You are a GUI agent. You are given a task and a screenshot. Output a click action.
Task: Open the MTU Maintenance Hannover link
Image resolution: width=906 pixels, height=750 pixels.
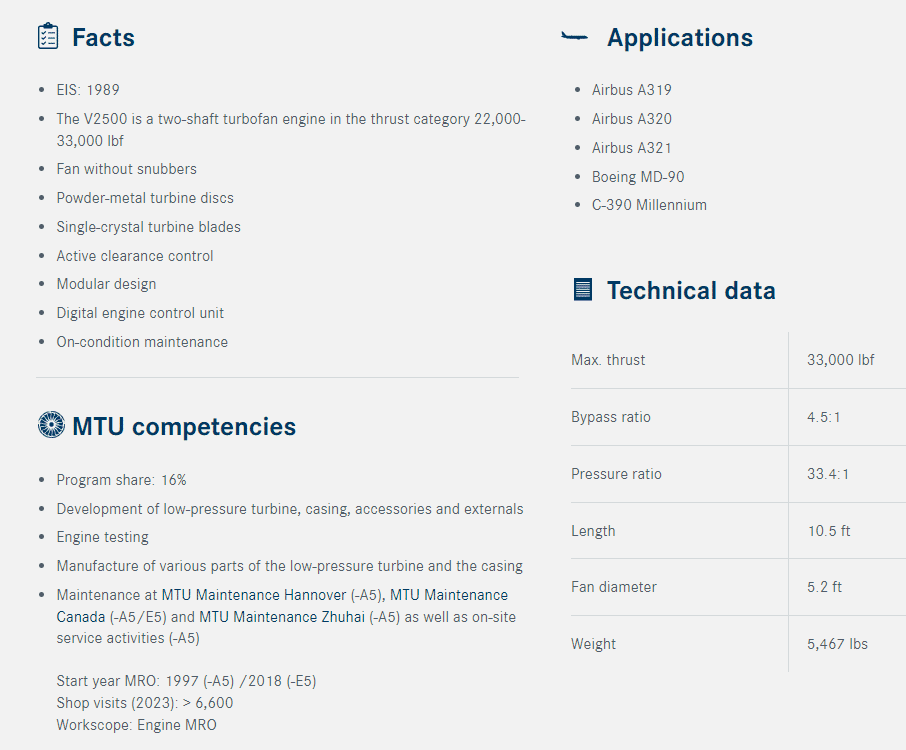254,595
